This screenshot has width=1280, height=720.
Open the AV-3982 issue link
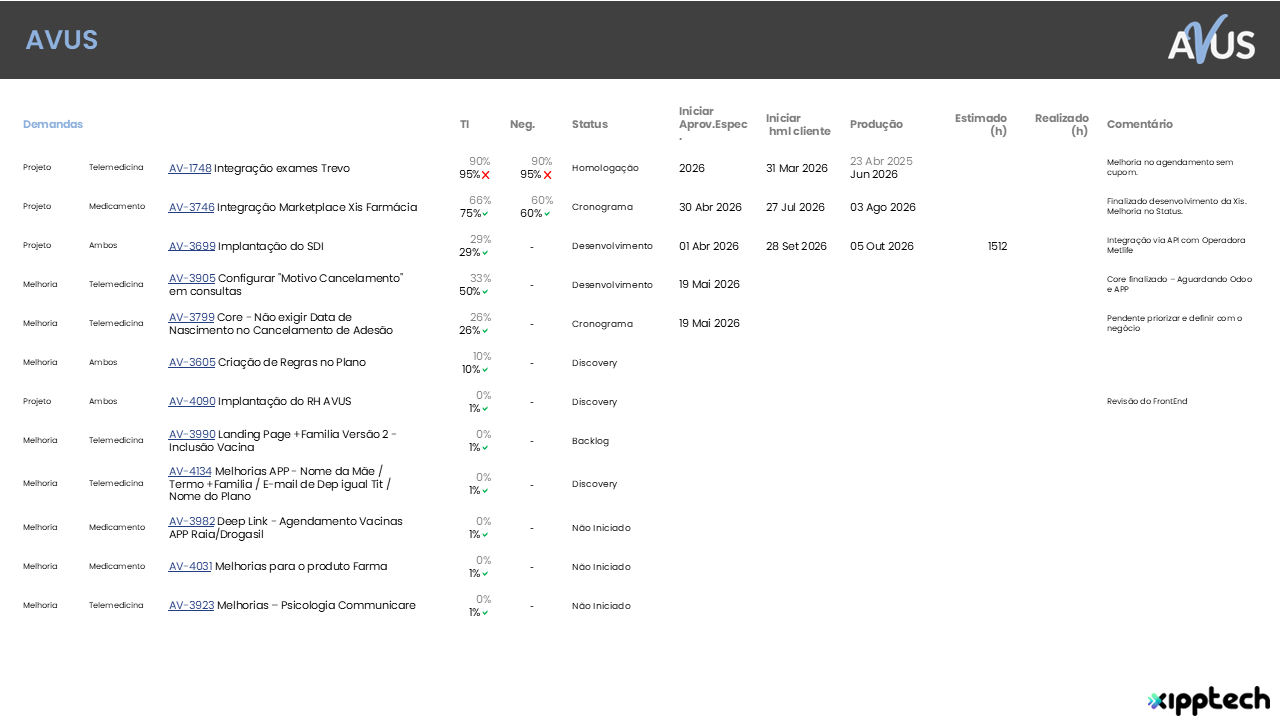pos(192,521)
